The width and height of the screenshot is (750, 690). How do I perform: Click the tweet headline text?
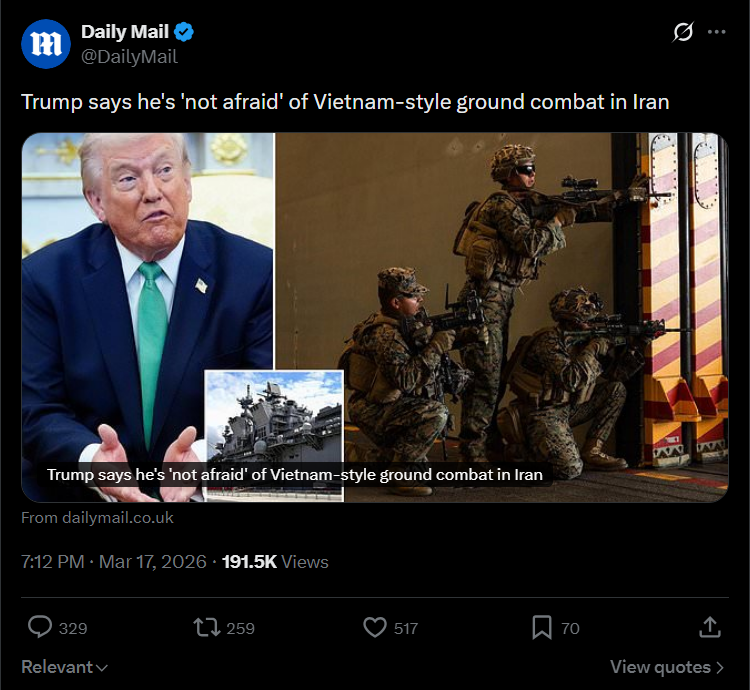tap(345, 102)
